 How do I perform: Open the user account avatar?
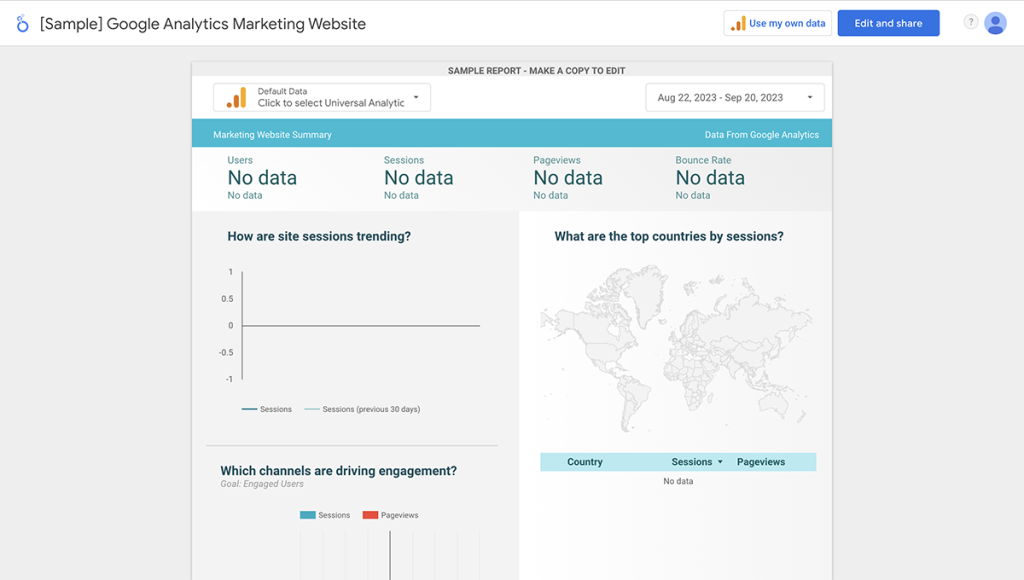pos(995,23)
